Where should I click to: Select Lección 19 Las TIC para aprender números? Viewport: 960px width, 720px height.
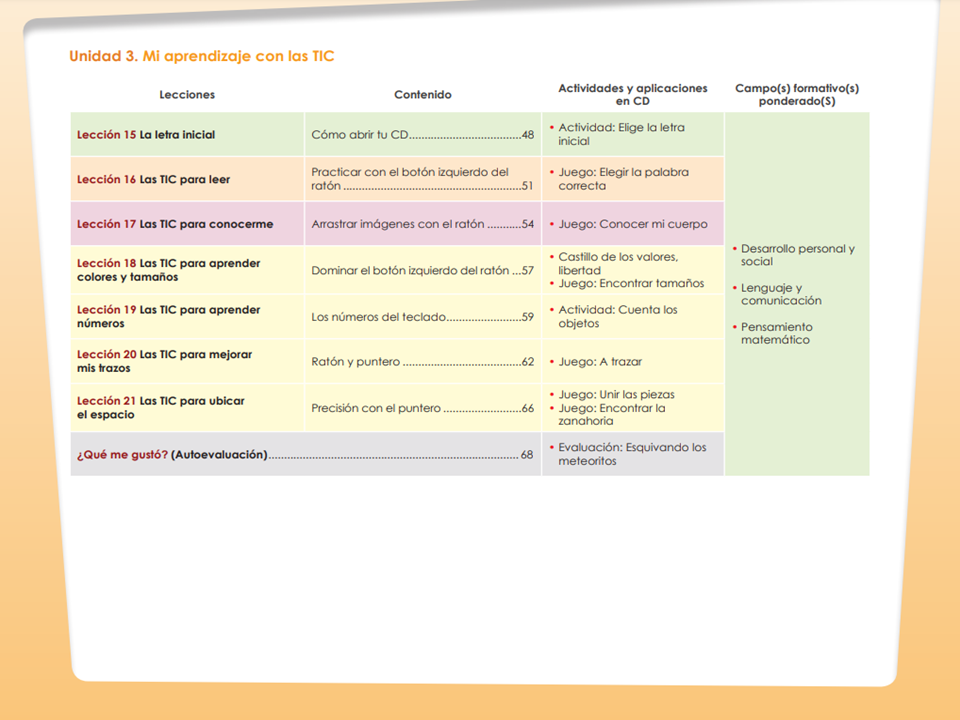(x=168, y=317)
